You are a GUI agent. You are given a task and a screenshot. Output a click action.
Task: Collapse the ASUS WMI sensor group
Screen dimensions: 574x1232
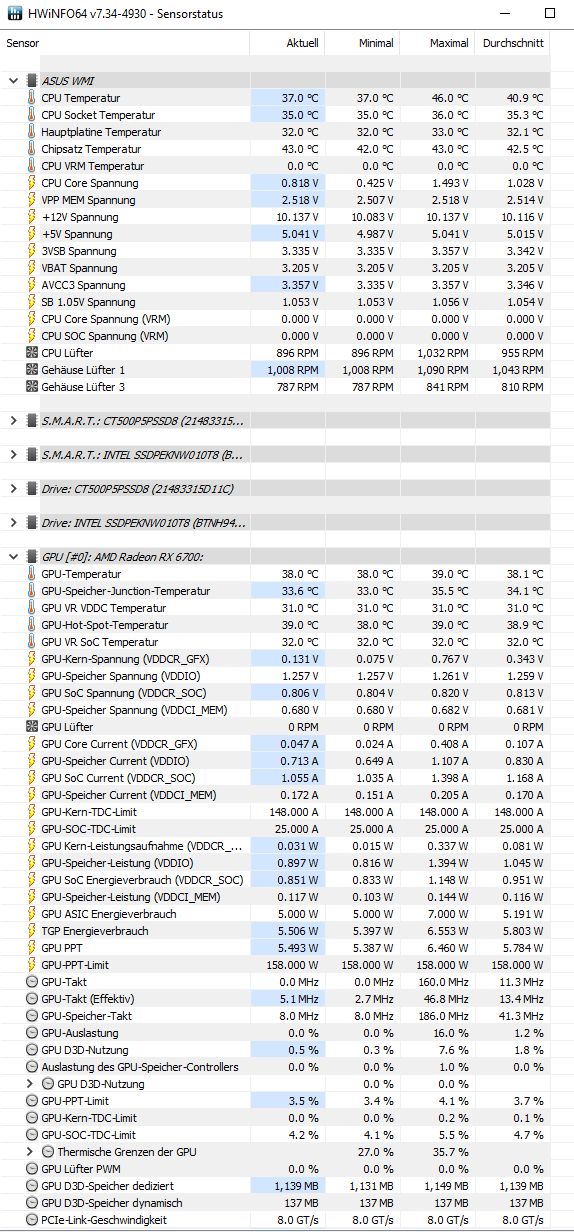click(x=13, y=80)
